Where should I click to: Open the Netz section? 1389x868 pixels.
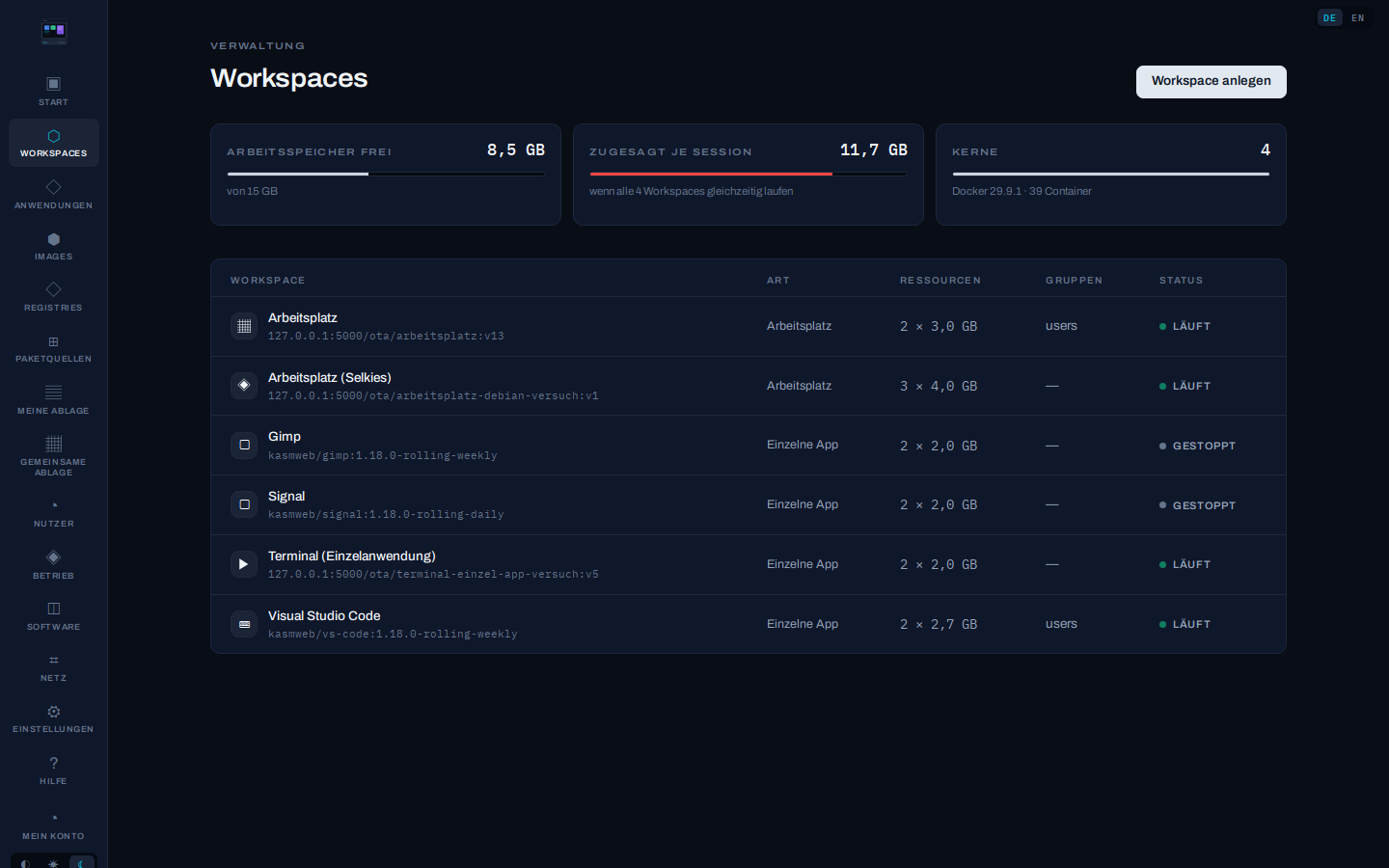point(54,667)
